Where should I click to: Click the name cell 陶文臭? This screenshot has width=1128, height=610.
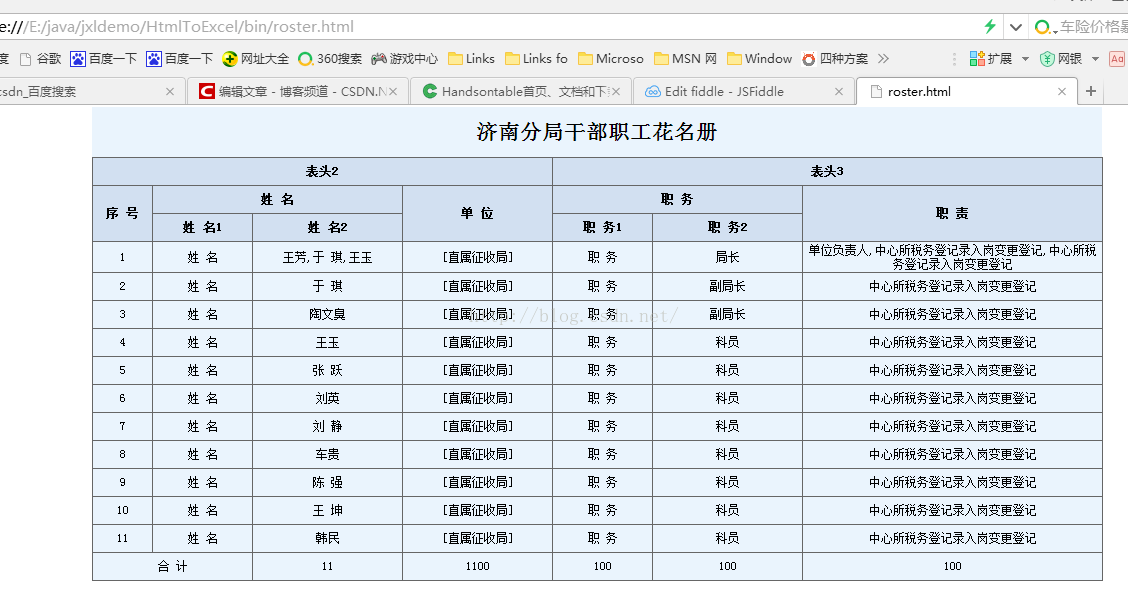coord(327,314)
